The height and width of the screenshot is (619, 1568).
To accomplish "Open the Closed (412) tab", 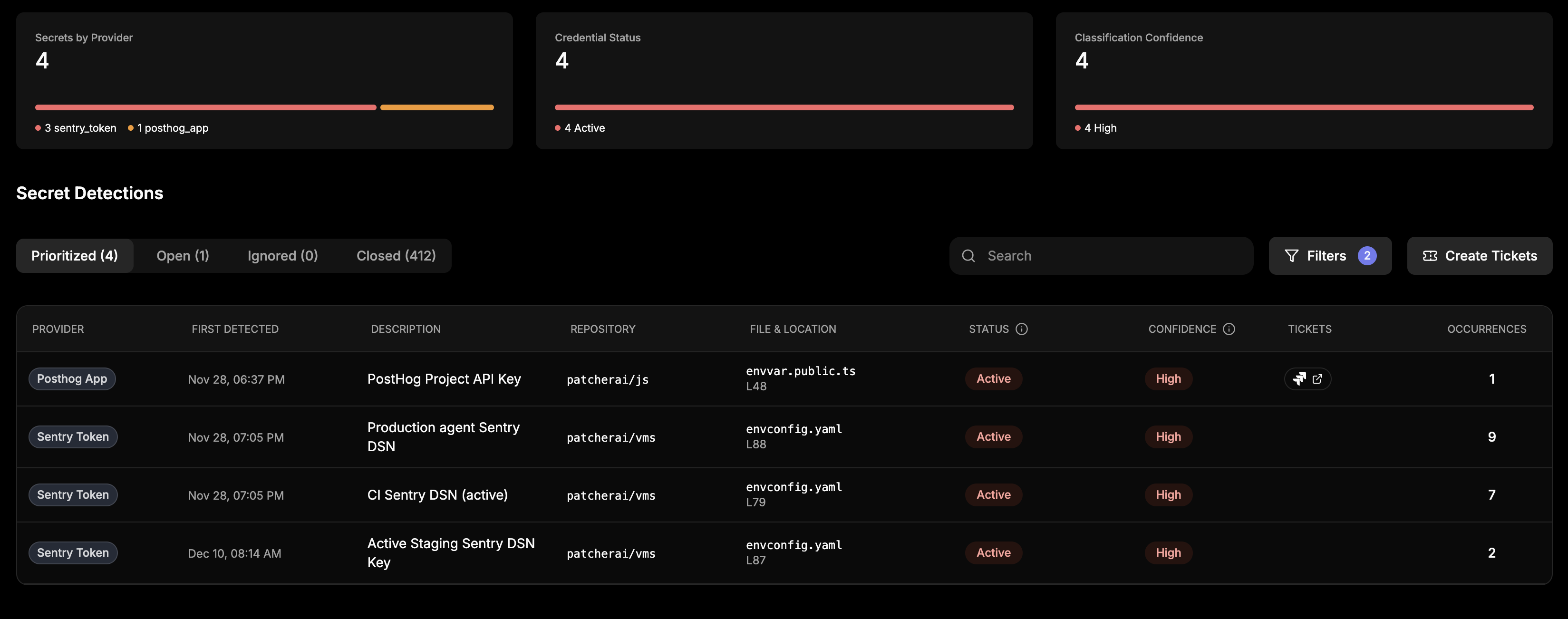I will coord(396,256).
